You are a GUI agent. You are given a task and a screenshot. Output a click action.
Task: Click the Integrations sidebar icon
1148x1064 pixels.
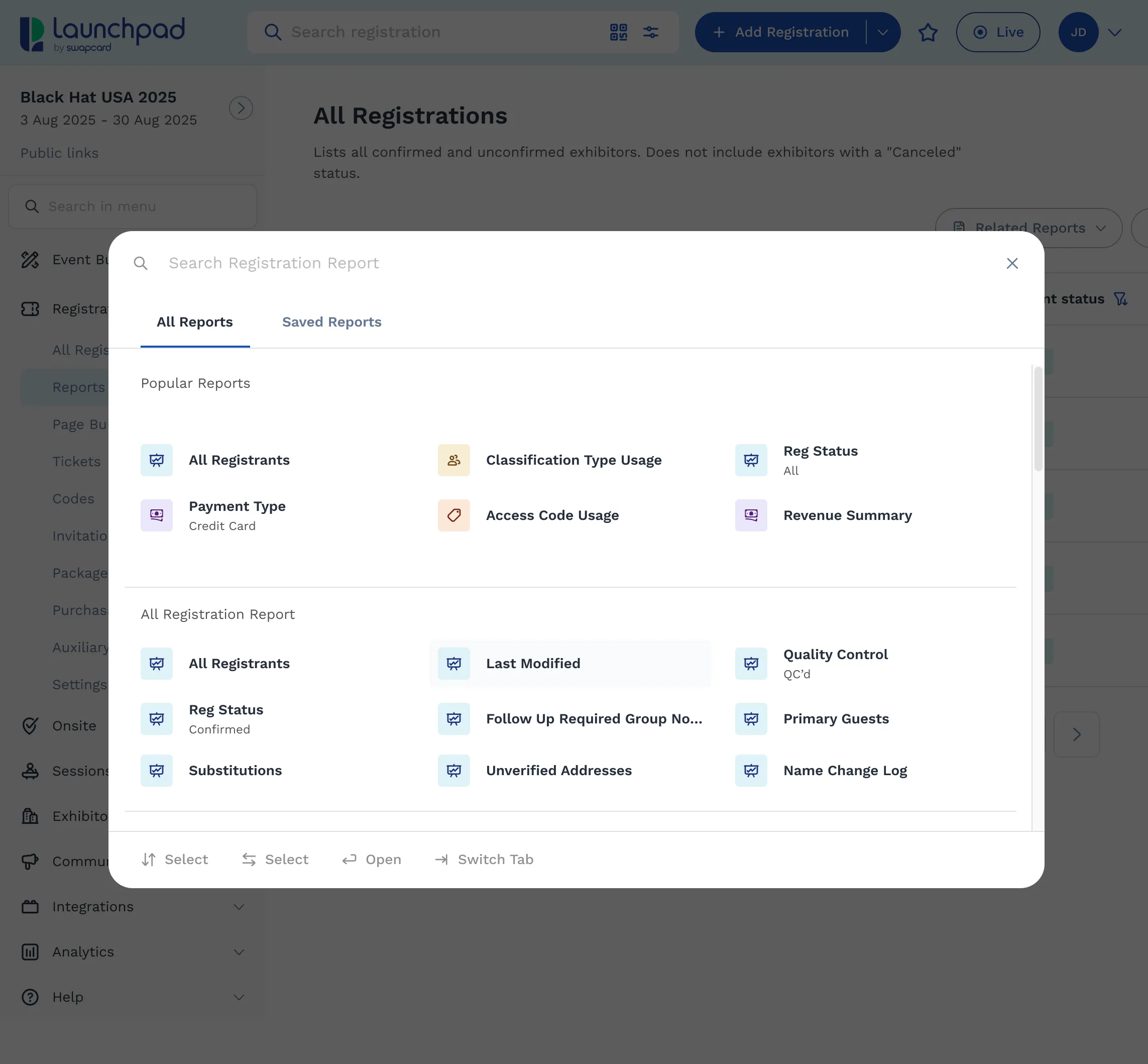point(30,906)
